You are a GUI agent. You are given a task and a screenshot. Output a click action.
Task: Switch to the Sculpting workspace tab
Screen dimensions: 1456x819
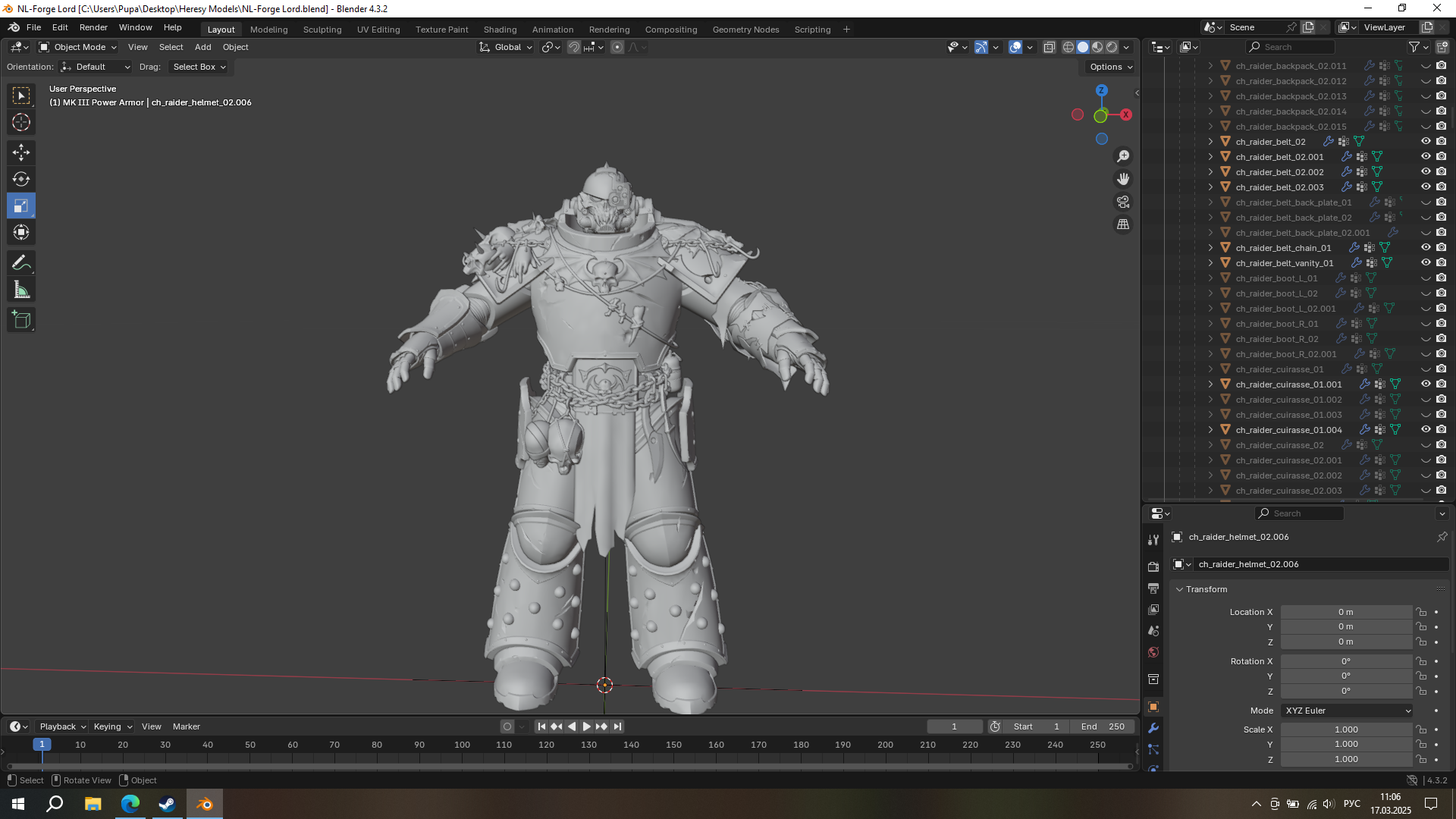click(x=322, y=30)
